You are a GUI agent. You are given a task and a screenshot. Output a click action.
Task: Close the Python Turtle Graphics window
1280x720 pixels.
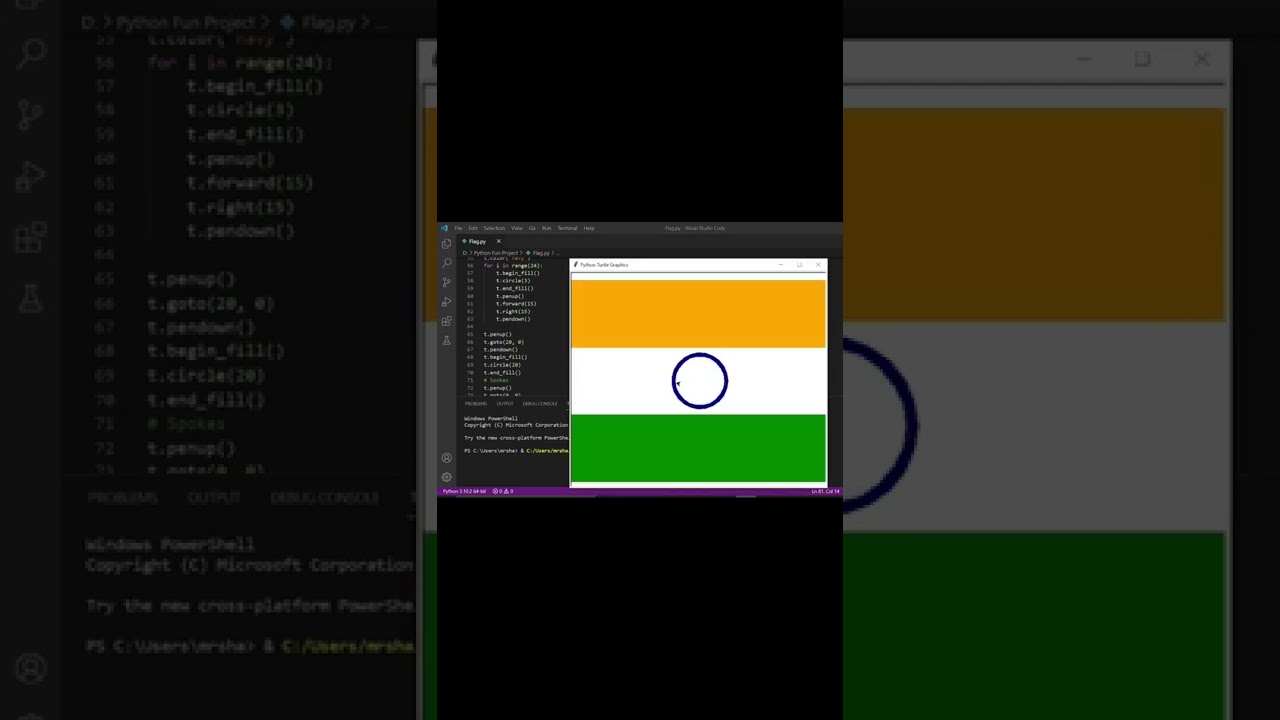(818, 265)
